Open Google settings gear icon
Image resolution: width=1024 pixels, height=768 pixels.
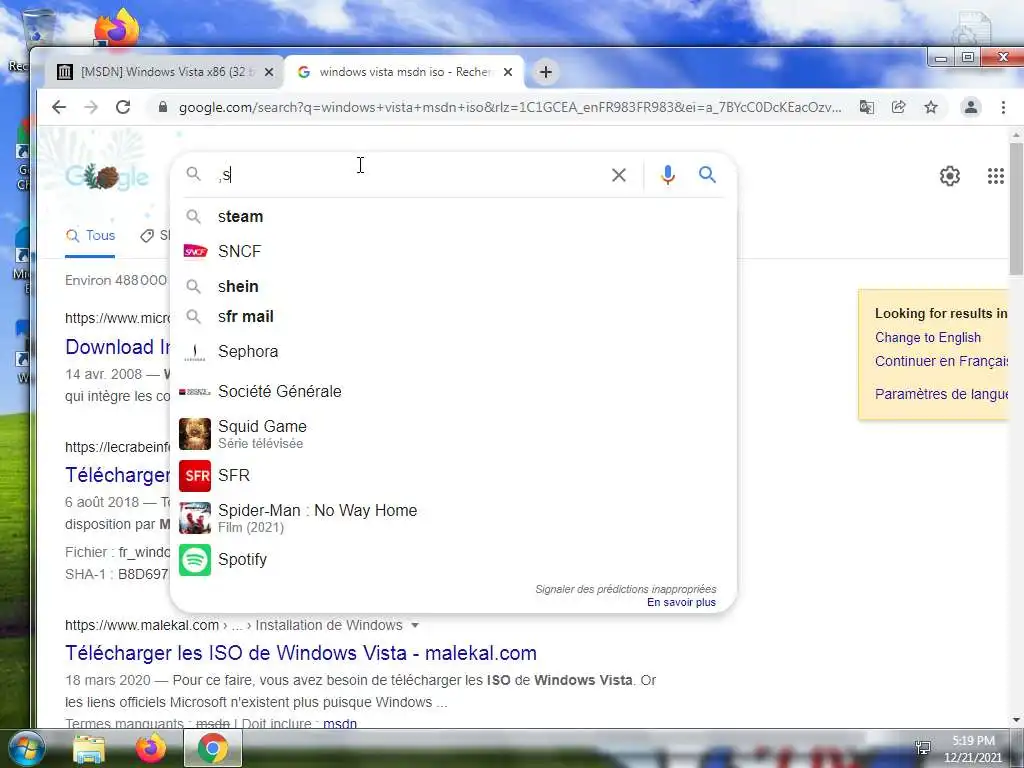coord(950,176)
